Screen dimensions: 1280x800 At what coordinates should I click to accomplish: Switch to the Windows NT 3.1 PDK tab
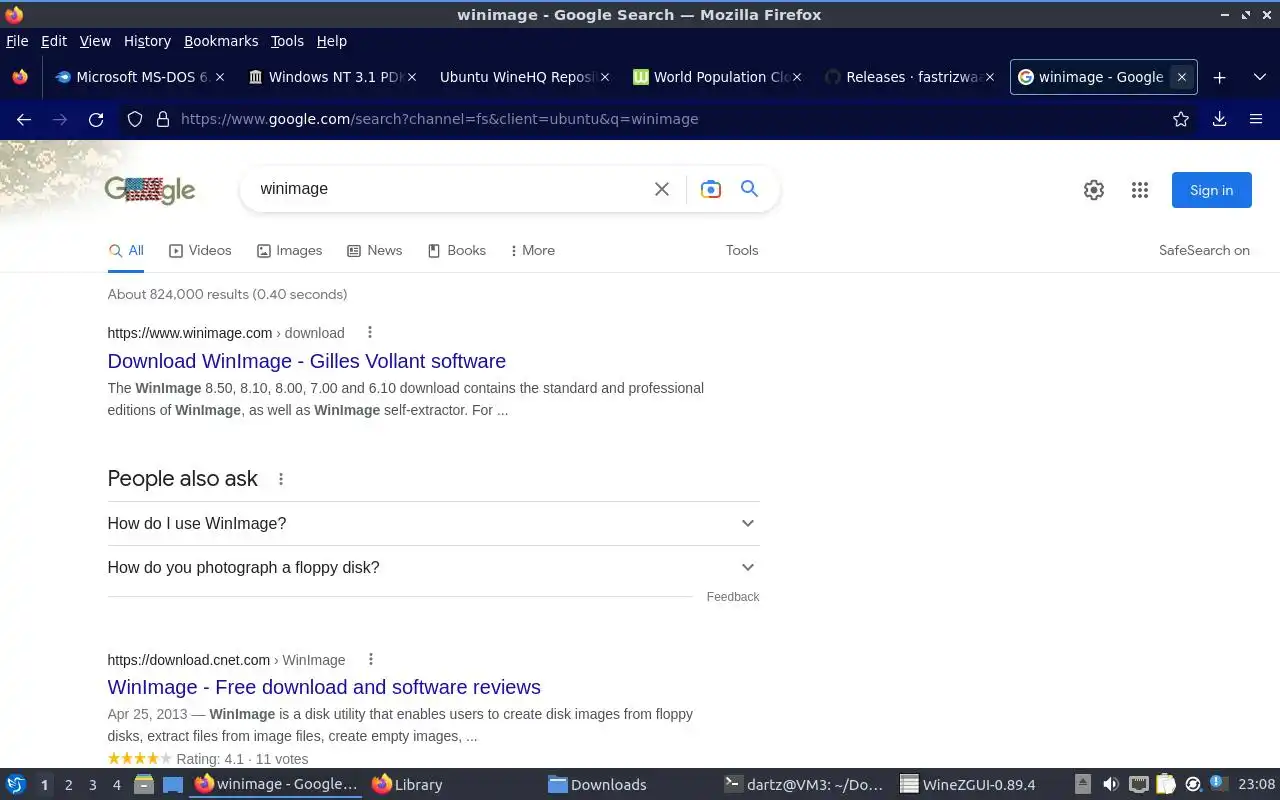pos(330,77)
